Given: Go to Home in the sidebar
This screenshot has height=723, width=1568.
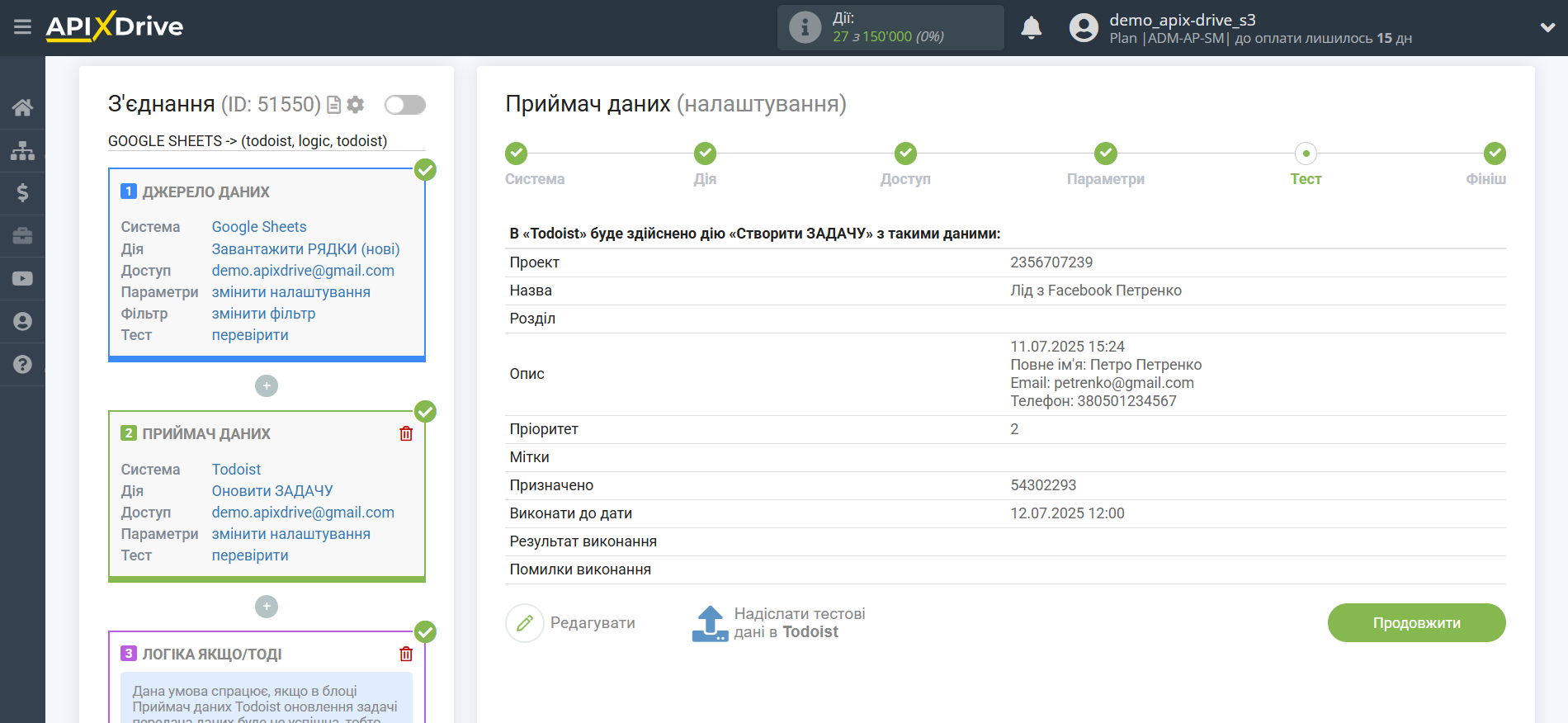Looking at the screenshot, I should point(22,107).
